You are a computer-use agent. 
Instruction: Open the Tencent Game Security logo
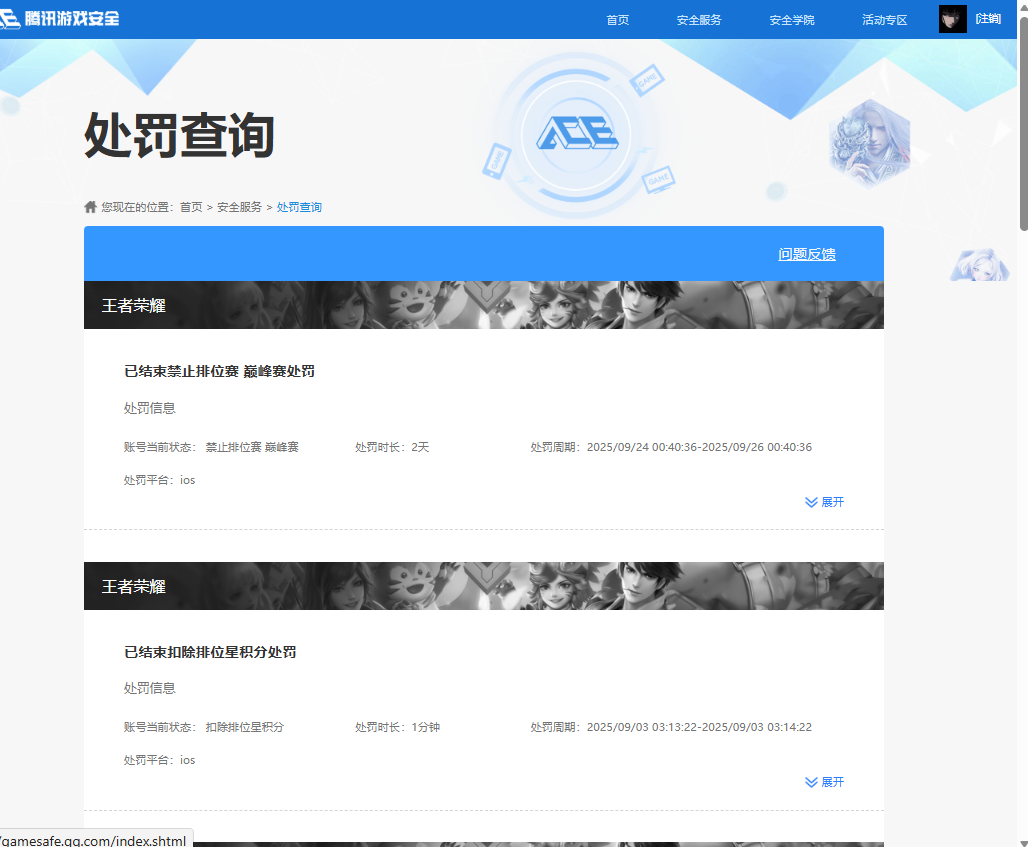pyautogui.click(x=60, y=18)
